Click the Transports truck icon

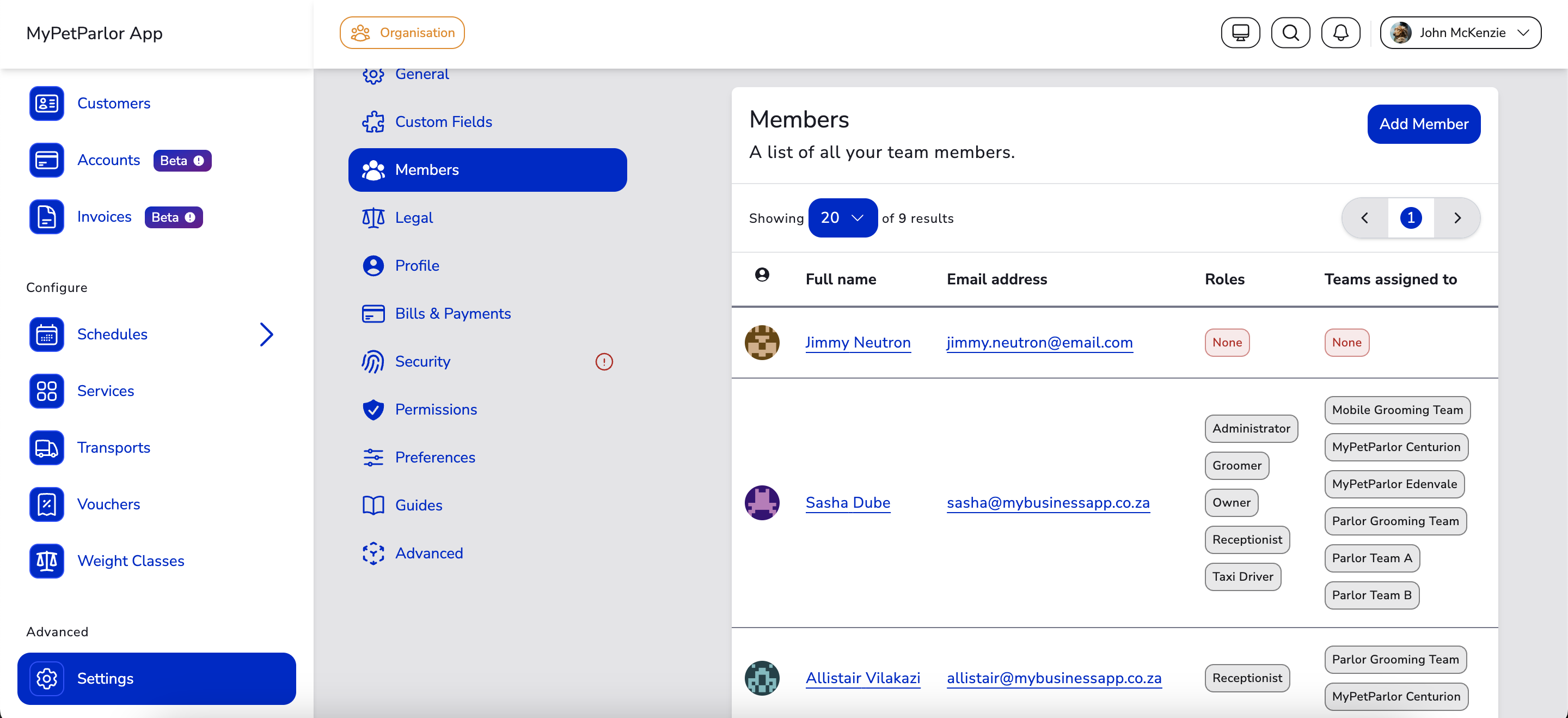46,448
